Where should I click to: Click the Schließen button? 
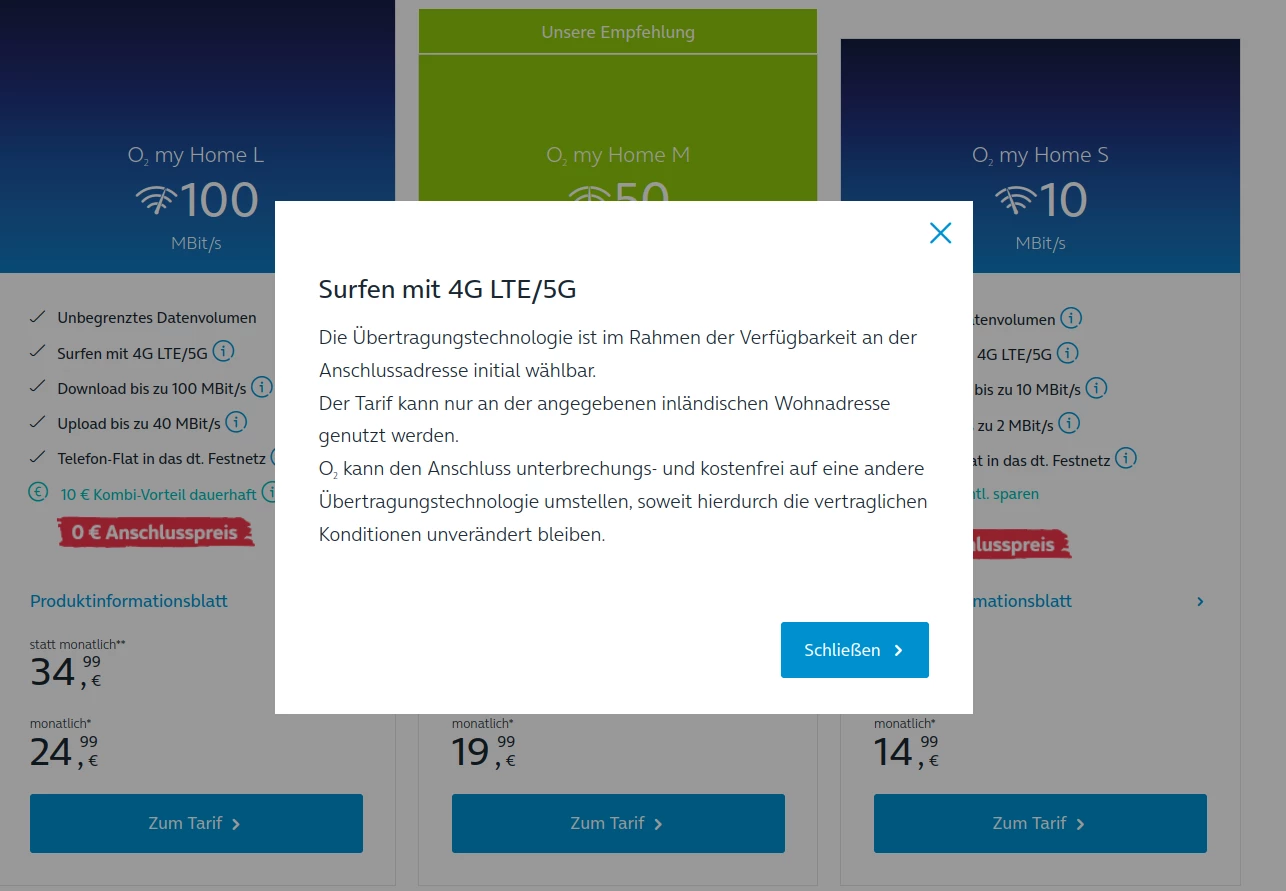click(855, 650)
